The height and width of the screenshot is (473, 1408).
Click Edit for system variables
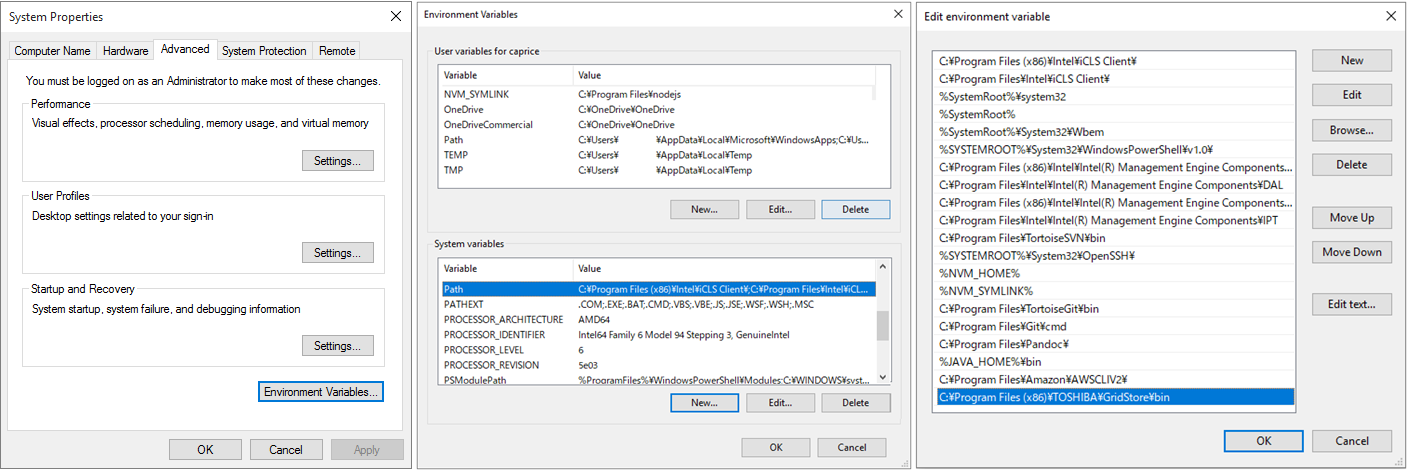click(780, 403)
